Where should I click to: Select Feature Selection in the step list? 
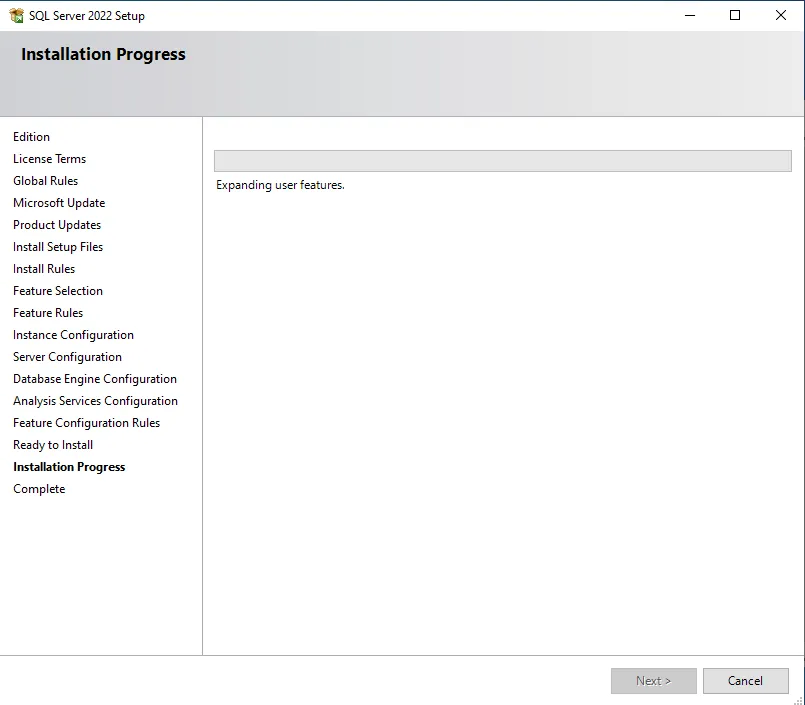click(58, 291)
